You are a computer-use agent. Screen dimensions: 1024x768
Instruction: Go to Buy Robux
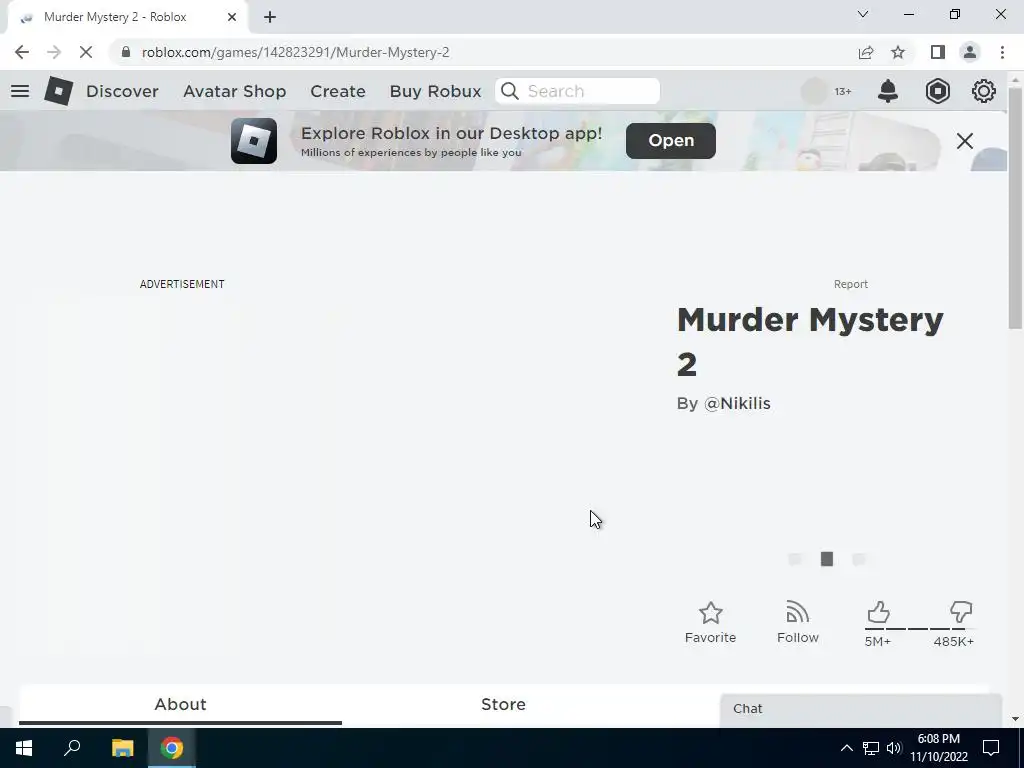pyautogui.click(x=435, y=91)
